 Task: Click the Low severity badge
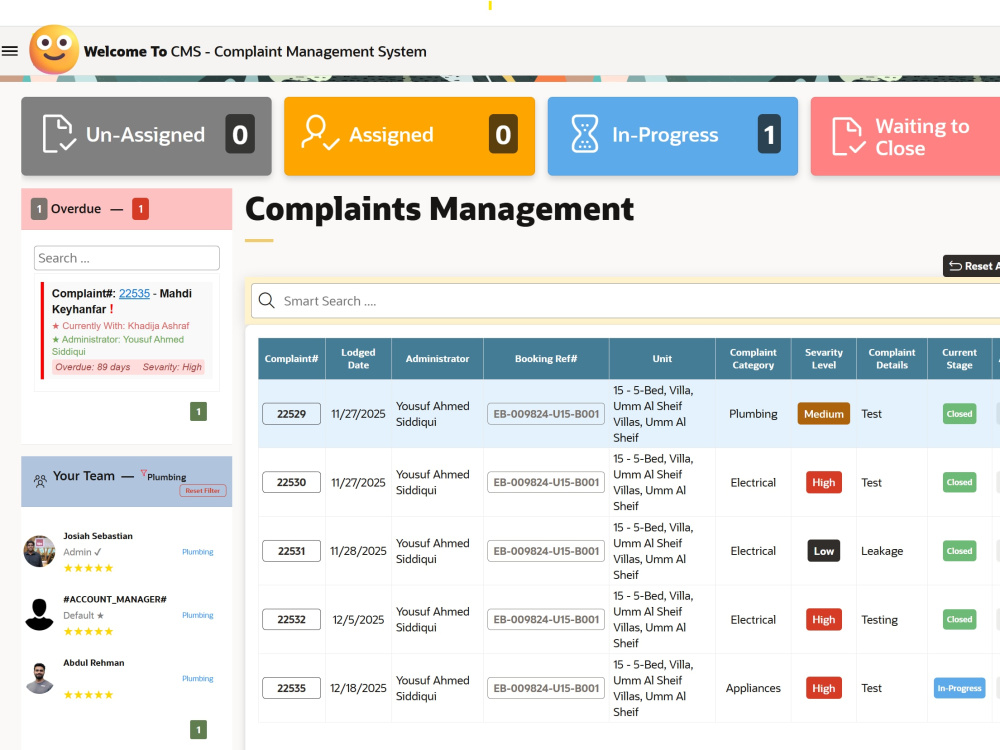(x=823, y=551)
